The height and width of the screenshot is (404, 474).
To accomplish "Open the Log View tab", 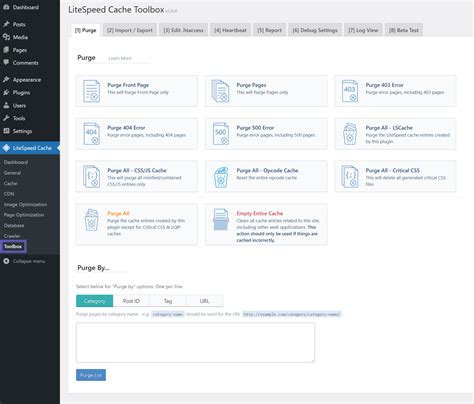I will 363,30.
